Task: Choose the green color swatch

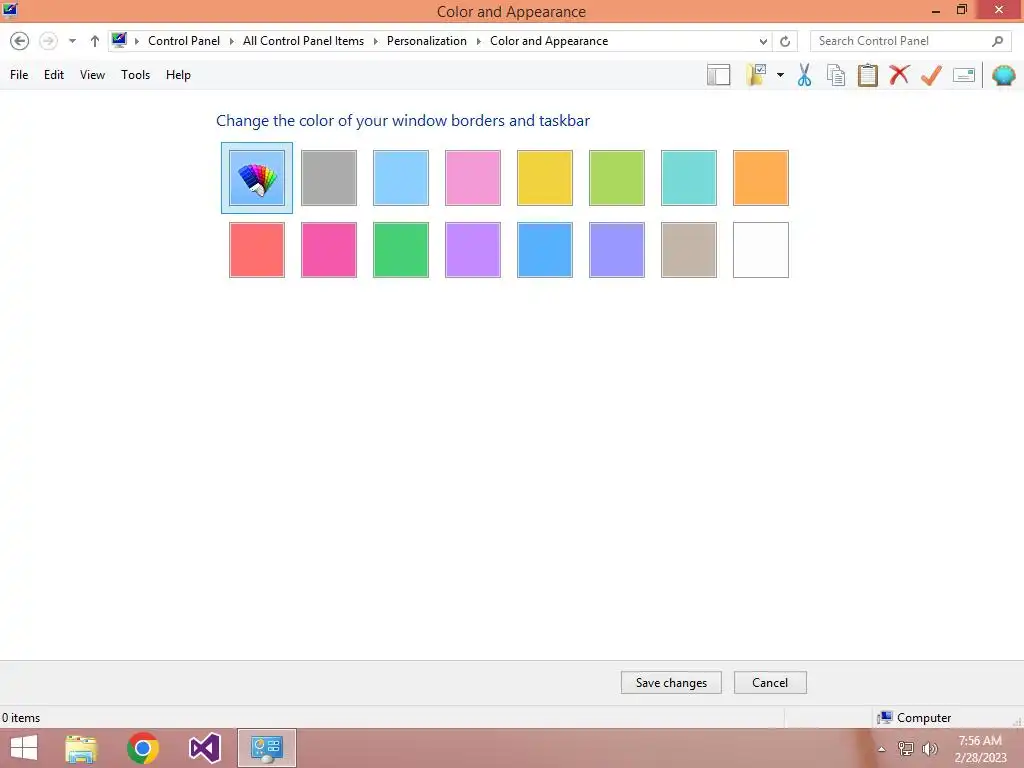Action: pyautogui.click(x=401, y=250)
